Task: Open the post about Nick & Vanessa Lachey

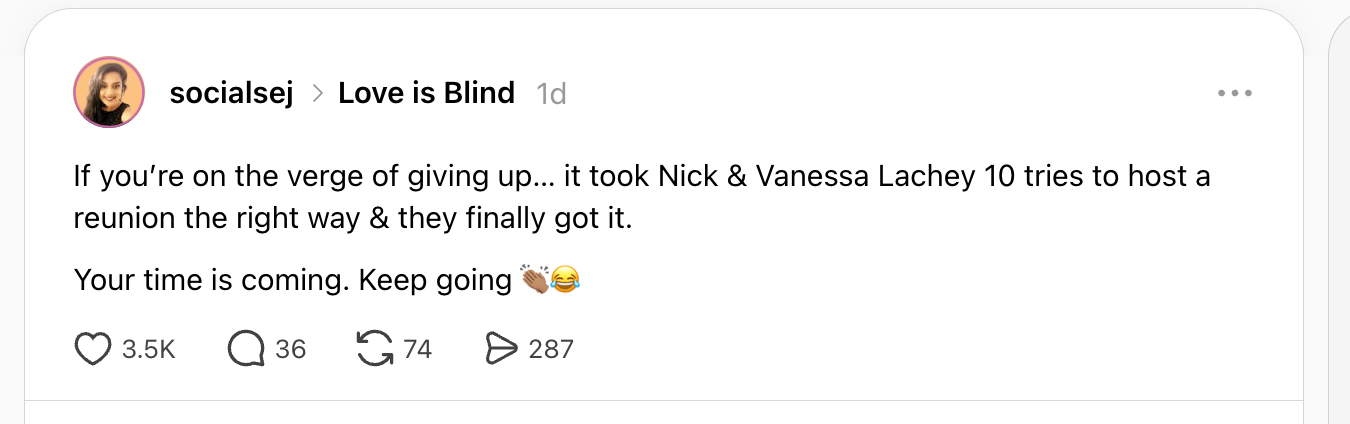Action: [x=640, y=198]
